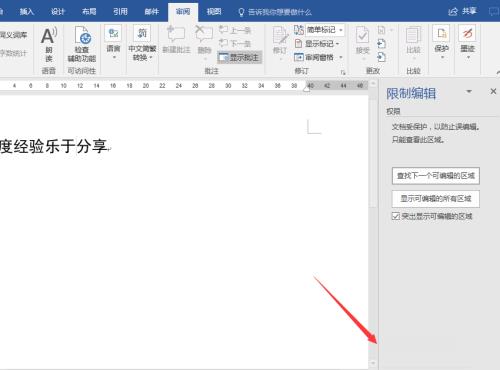Click Find Next Region I Can Edit (查找下一个可编辑的区域)
This screenshot has height=370, width=500.
click(436, 176)
